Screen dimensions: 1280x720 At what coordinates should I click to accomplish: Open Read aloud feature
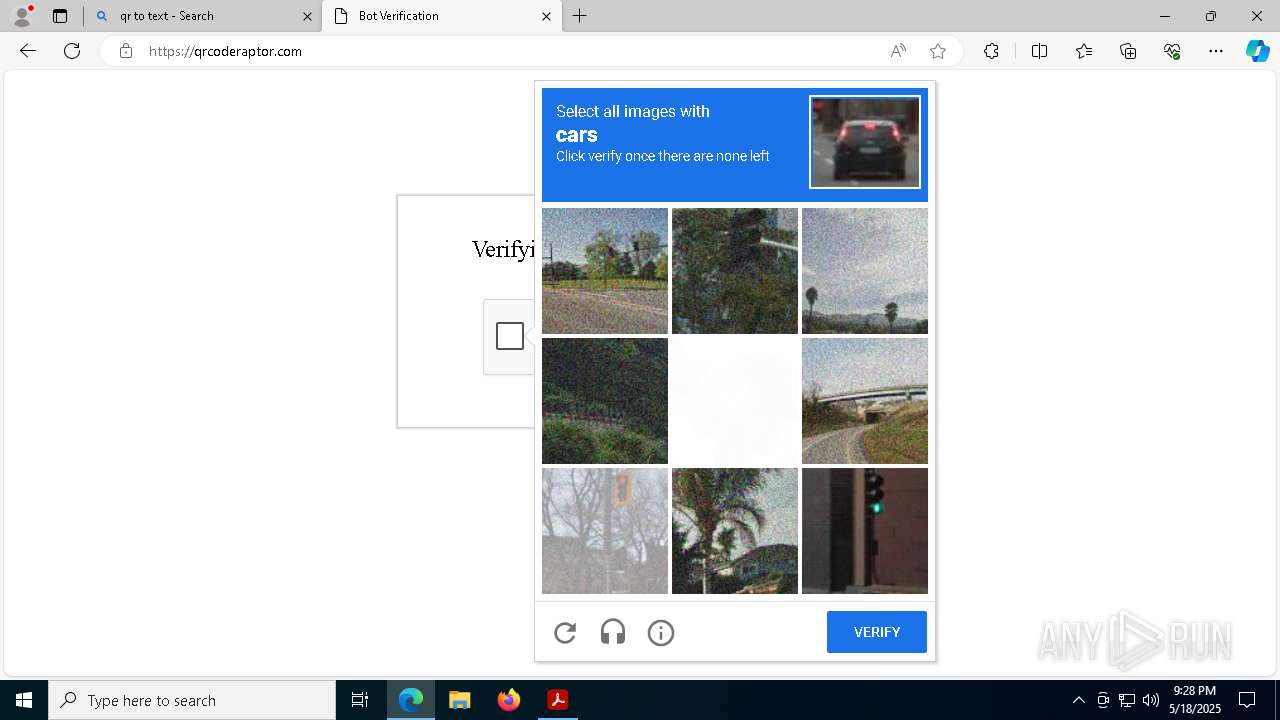[898, 51]
